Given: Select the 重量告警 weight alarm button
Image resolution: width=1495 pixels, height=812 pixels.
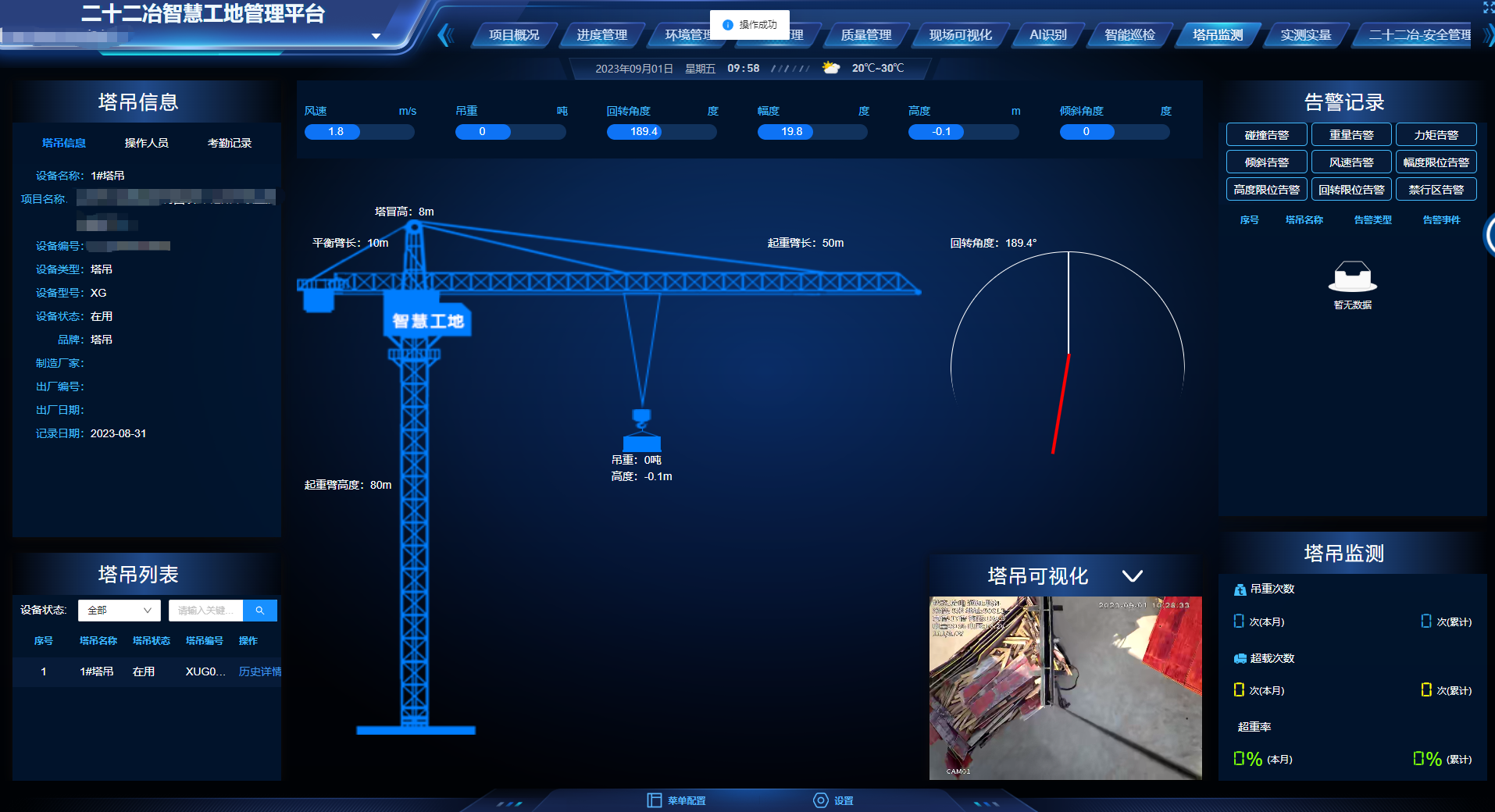Looking at the screenshot, I should pos(1350,135).
